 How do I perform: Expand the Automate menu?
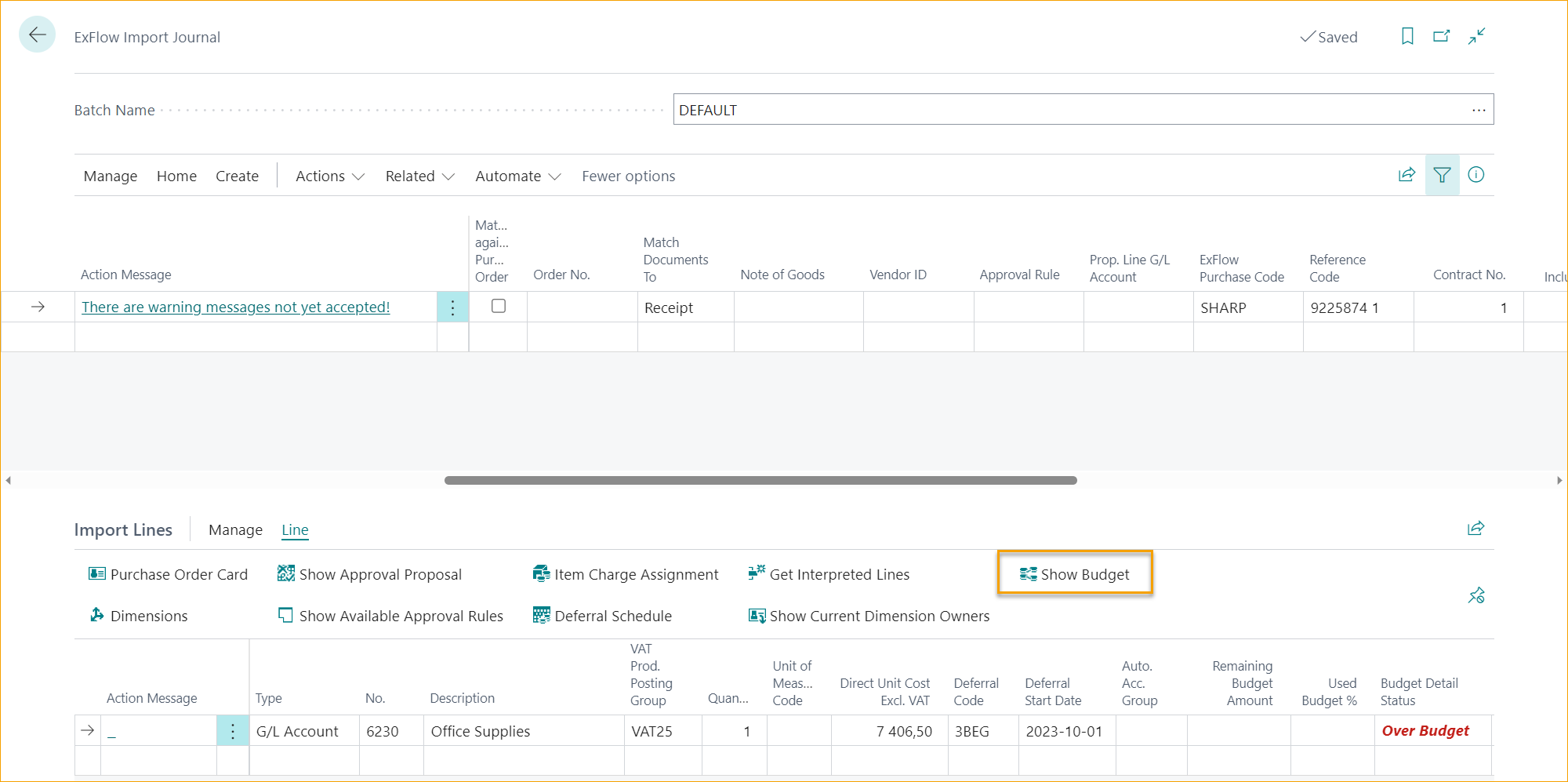517,176
